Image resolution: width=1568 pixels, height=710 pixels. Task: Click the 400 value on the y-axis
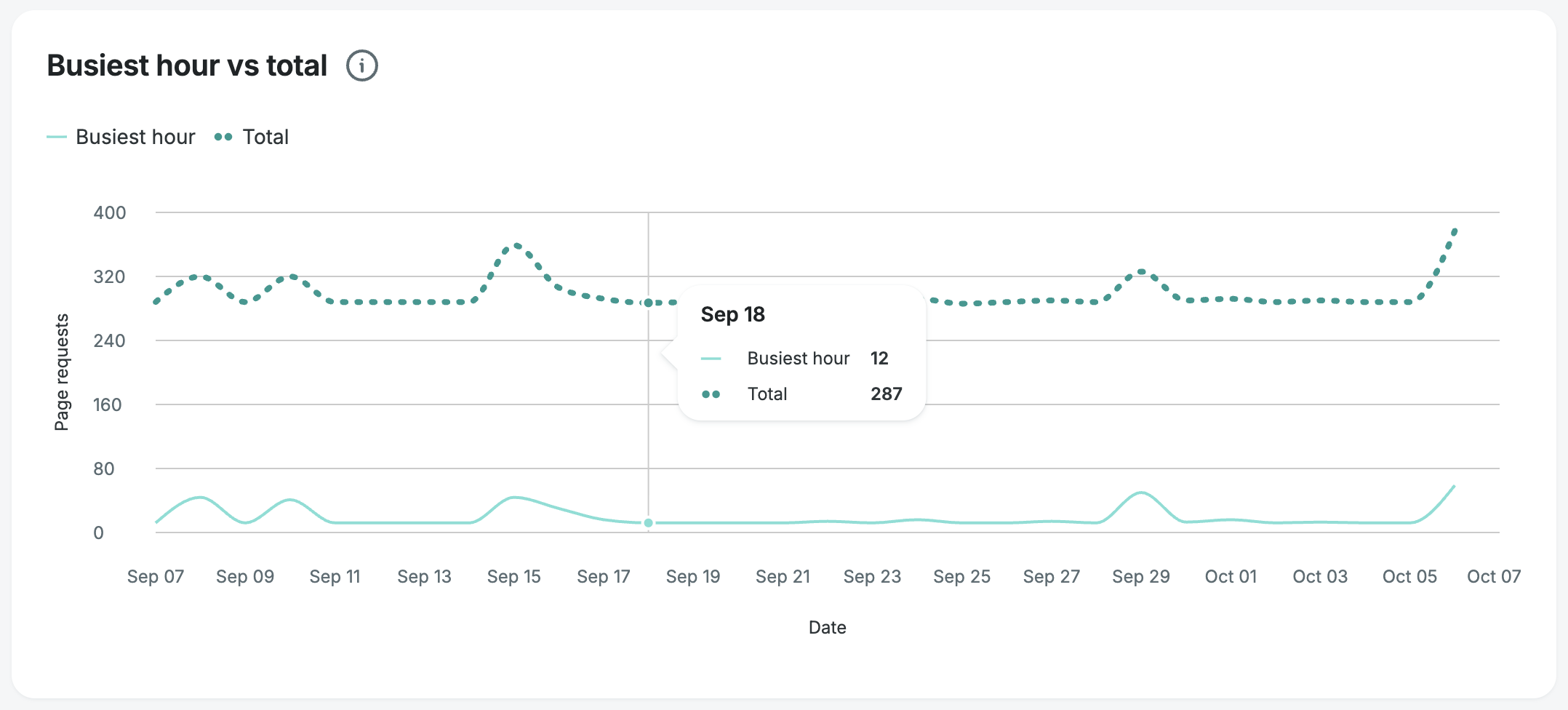[x=110, y=212]
